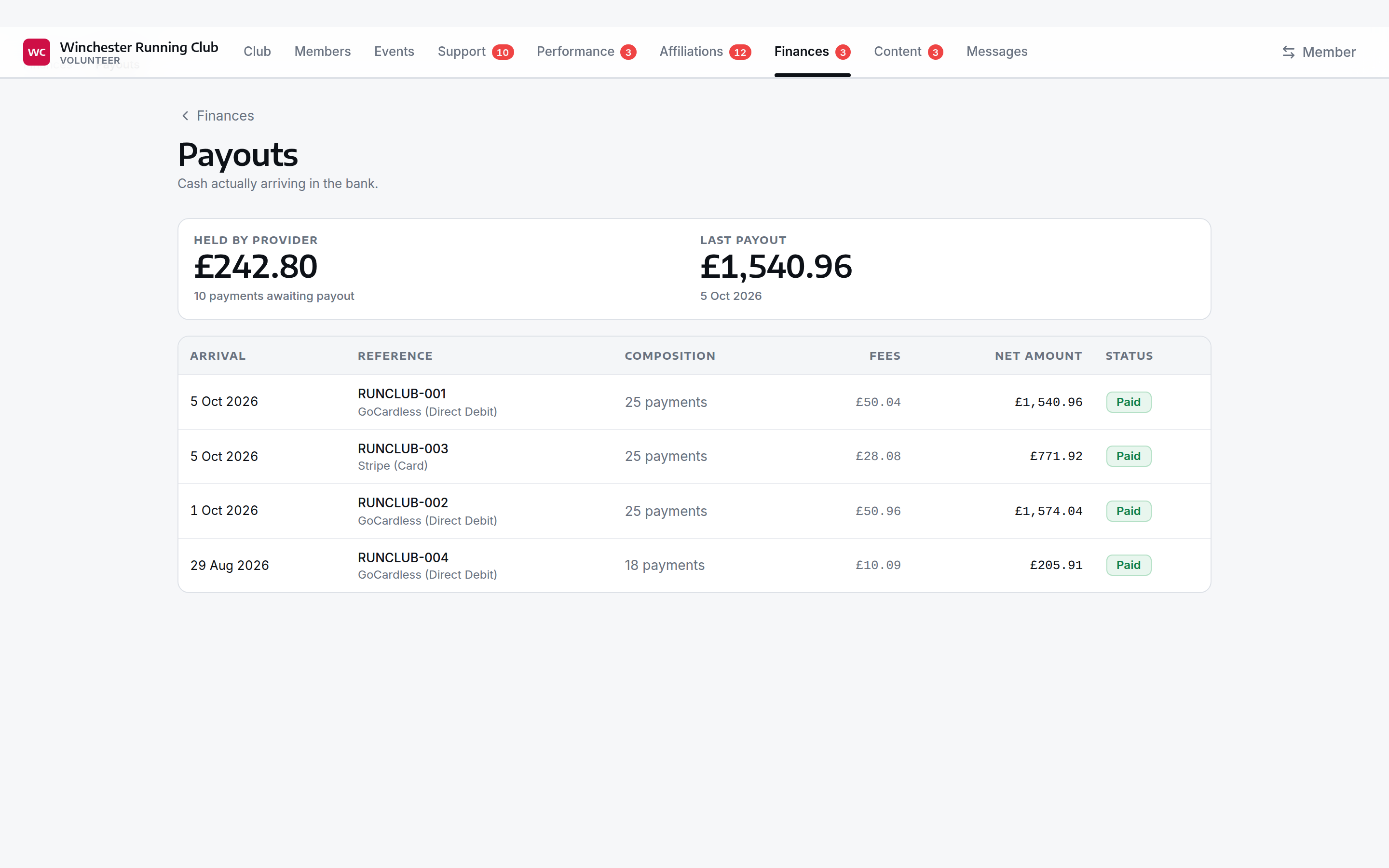The height and width of the screenshot is (868, 1389).
Task: Click the 1 Oct 2026 arrival date
Action: click(x=224, y=511)
